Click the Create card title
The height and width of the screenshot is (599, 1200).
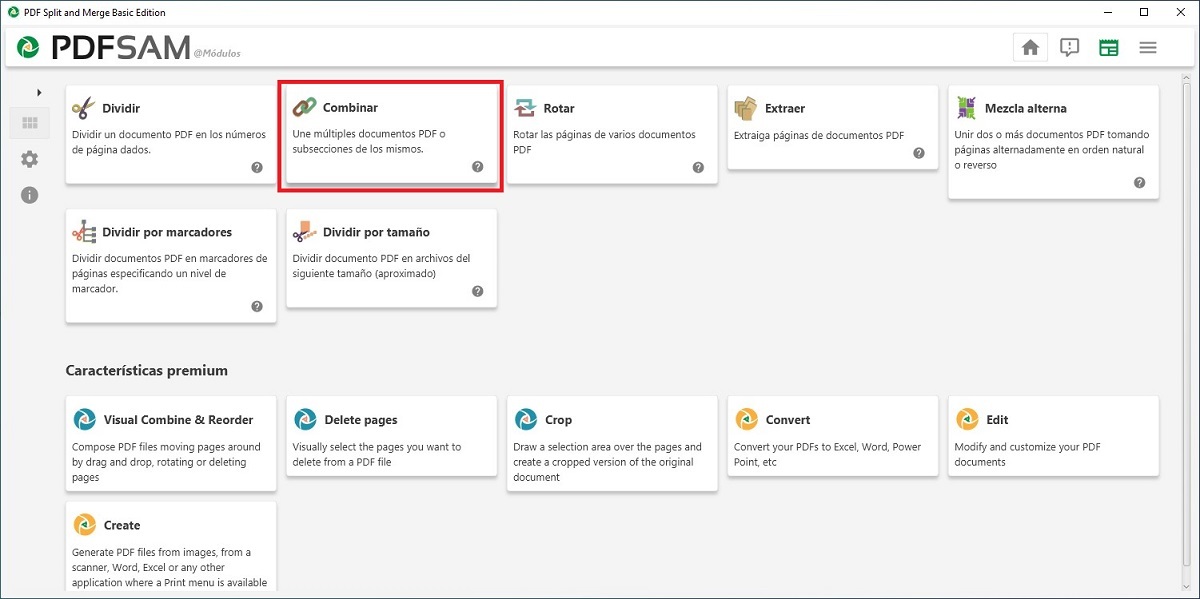(x=122, y=525)
